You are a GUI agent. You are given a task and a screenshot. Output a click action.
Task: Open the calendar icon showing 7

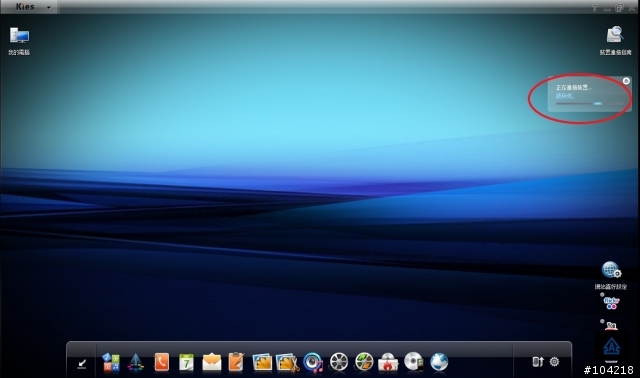point(187,362)
